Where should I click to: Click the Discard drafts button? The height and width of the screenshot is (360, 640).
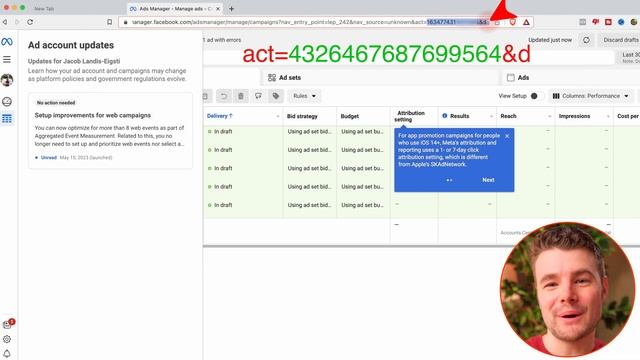pyautogui.click(x=620, y=40)
